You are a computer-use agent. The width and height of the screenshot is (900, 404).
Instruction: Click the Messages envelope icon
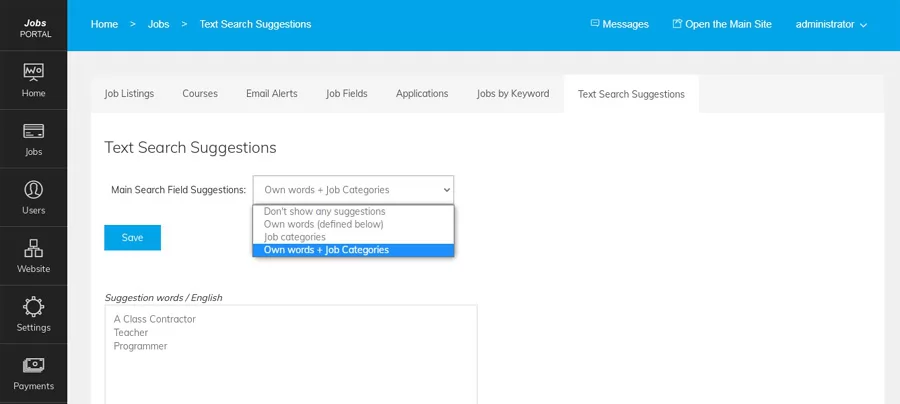[595, 24]
